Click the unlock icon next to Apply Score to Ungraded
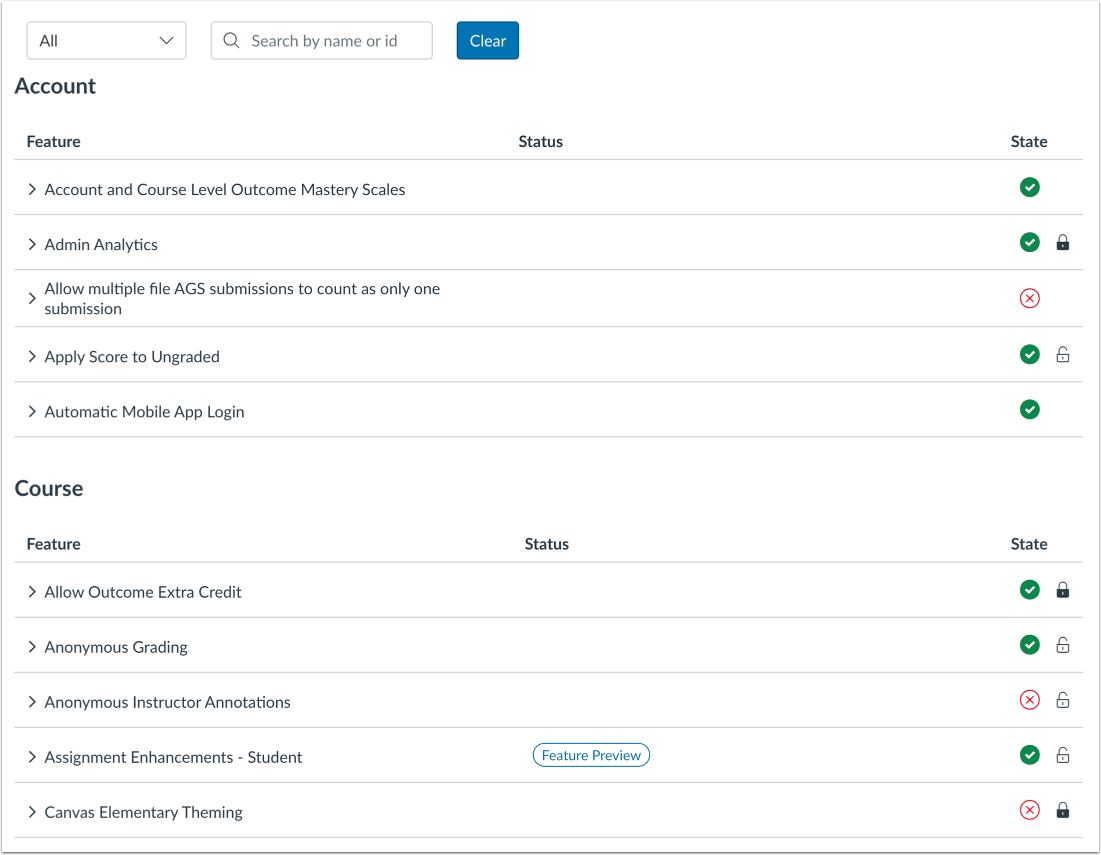This screenshot has height=855, width=1101. click(1063, 354)
